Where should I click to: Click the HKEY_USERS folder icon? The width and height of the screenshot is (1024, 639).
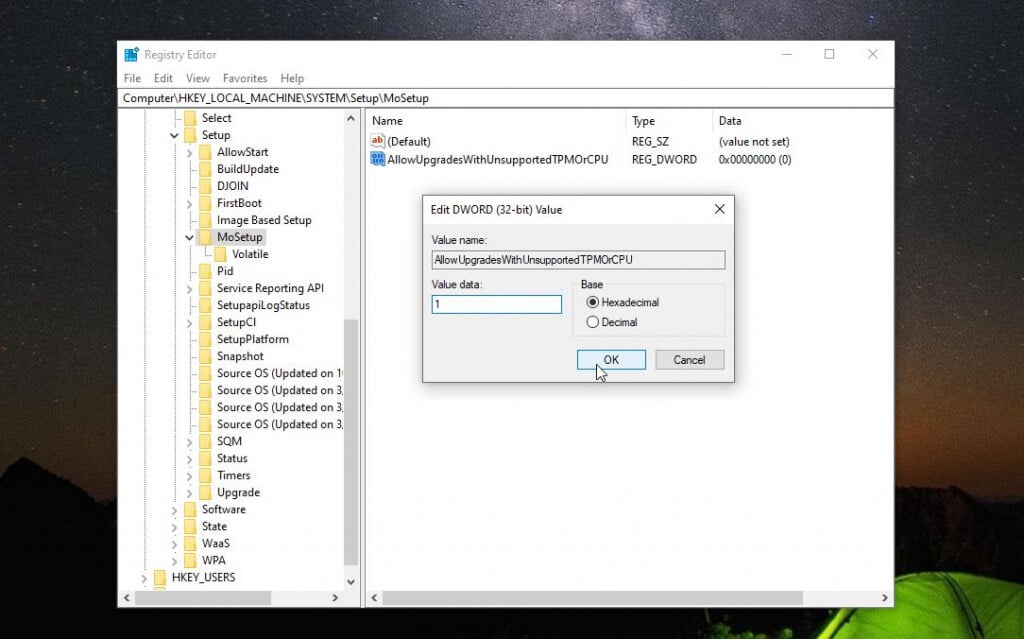click(x=160, y=577)
